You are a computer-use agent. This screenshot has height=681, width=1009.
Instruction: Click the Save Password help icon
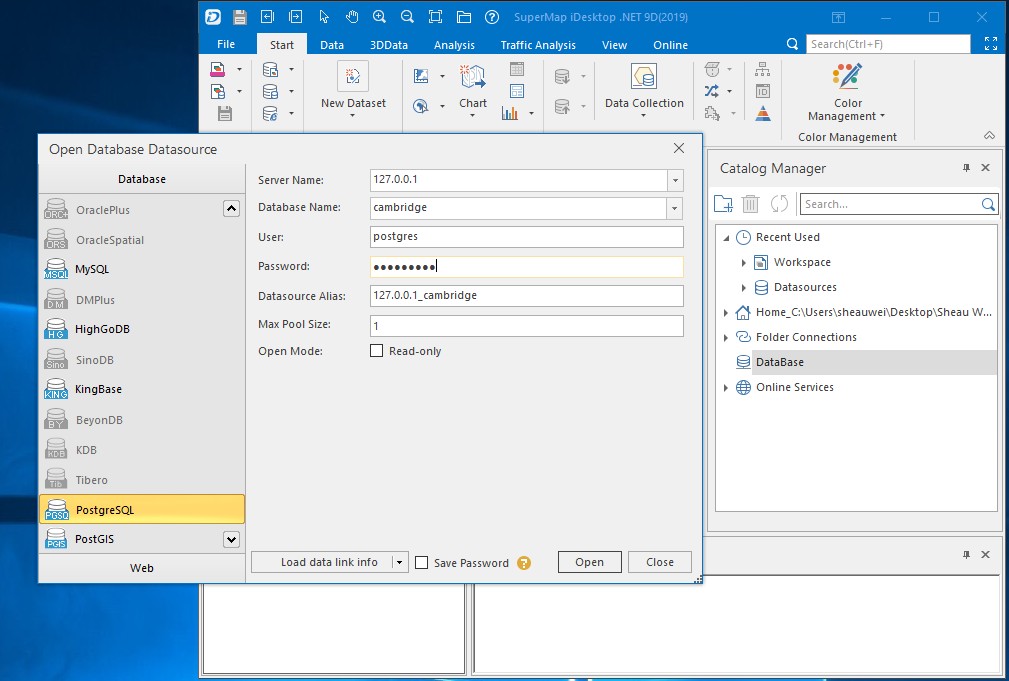[524, 563]
